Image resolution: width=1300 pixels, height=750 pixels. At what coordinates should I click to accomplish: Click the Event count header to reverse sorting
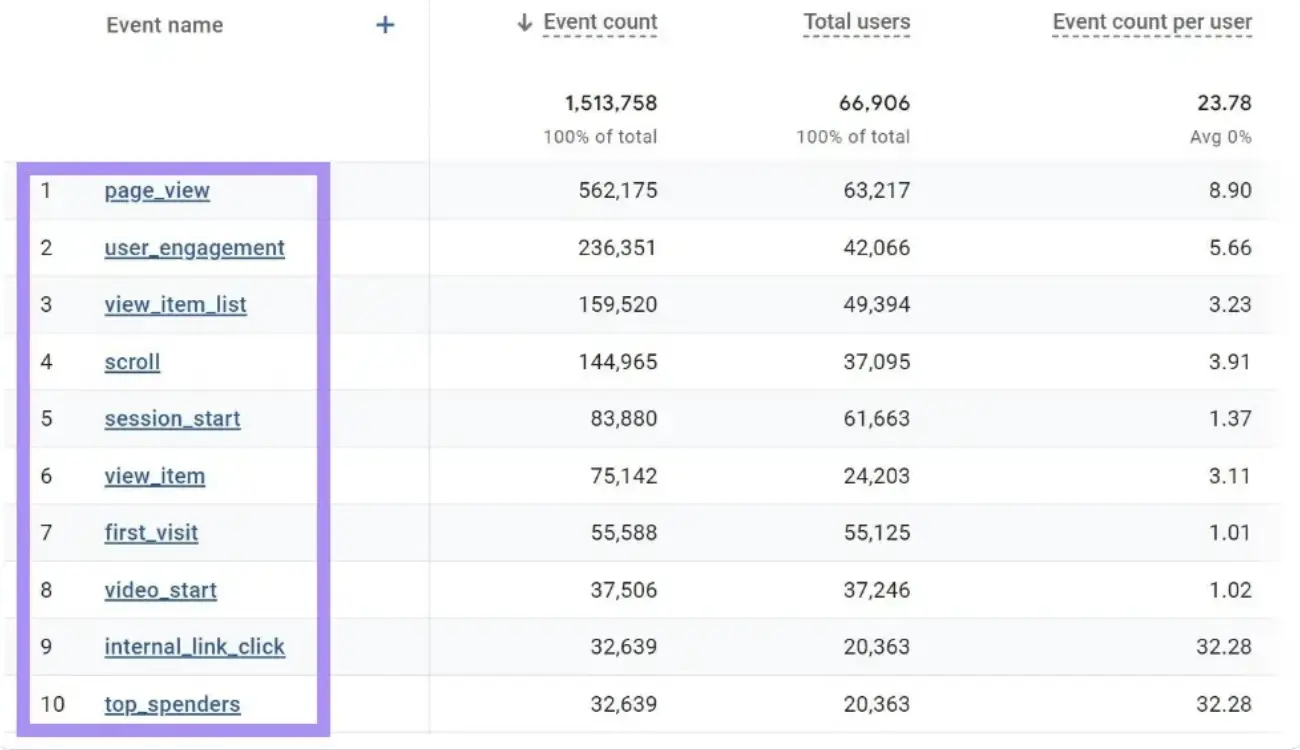(599, 21)
